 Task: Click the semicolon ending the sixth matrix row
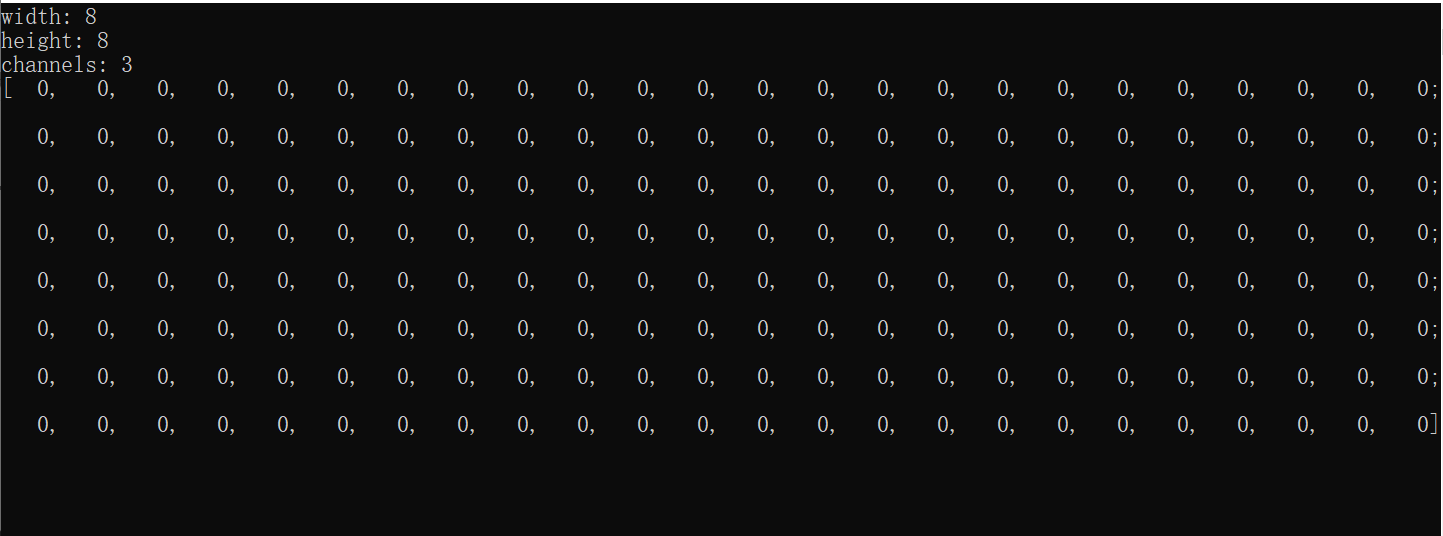[1434, 331]
